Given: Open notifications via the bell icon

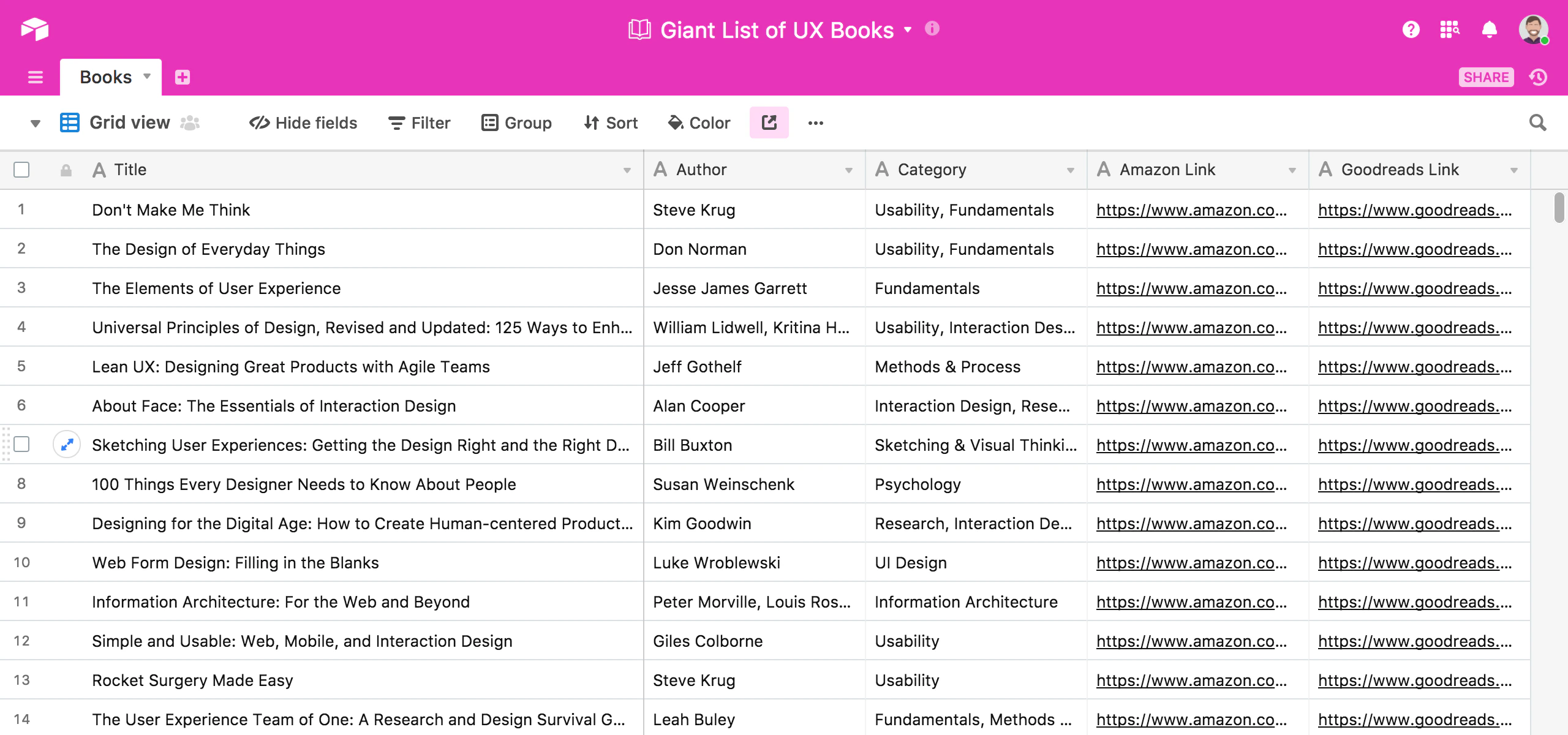Looking at the screenshot, I should click(x=1489, y=29).
